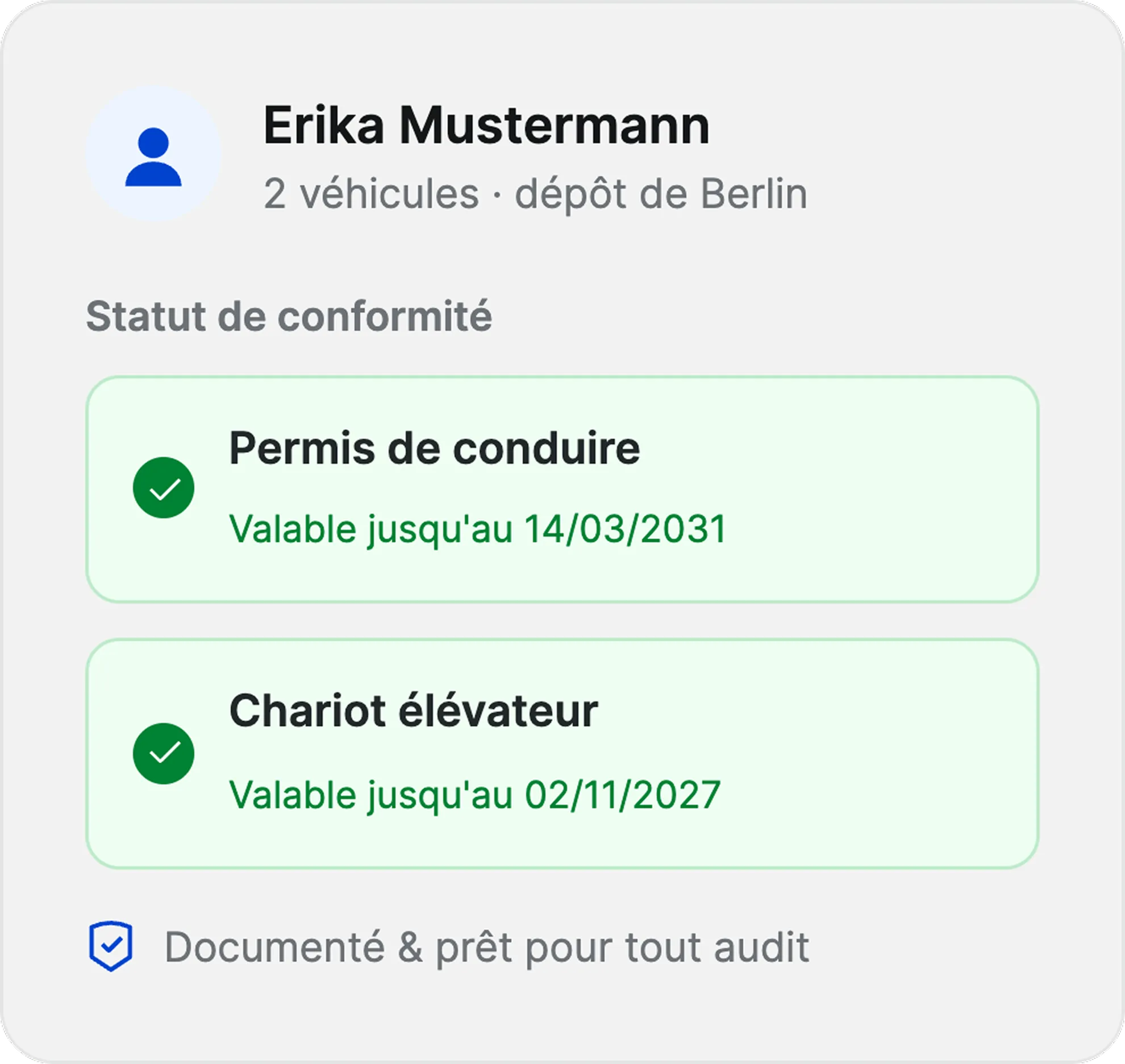Viewport: 1125px width, 1064px height.
Task: Click the green checkmark for Chariot élévateur
Action: pyautogui.click(x=164, y=754)
